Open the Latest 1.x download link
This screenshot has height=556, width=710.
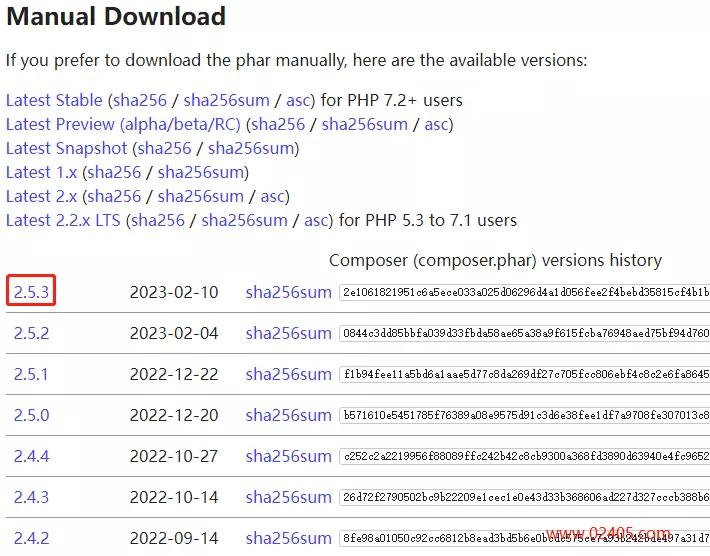click(x=42, y=172)
